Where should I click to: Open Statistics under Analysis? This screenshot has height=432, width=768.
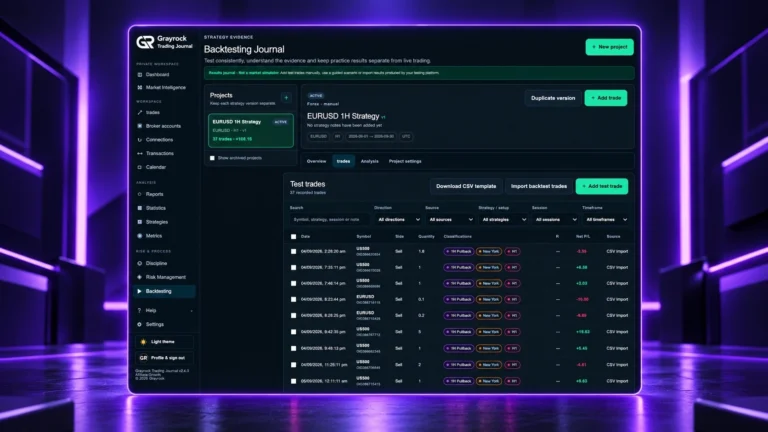156,208
